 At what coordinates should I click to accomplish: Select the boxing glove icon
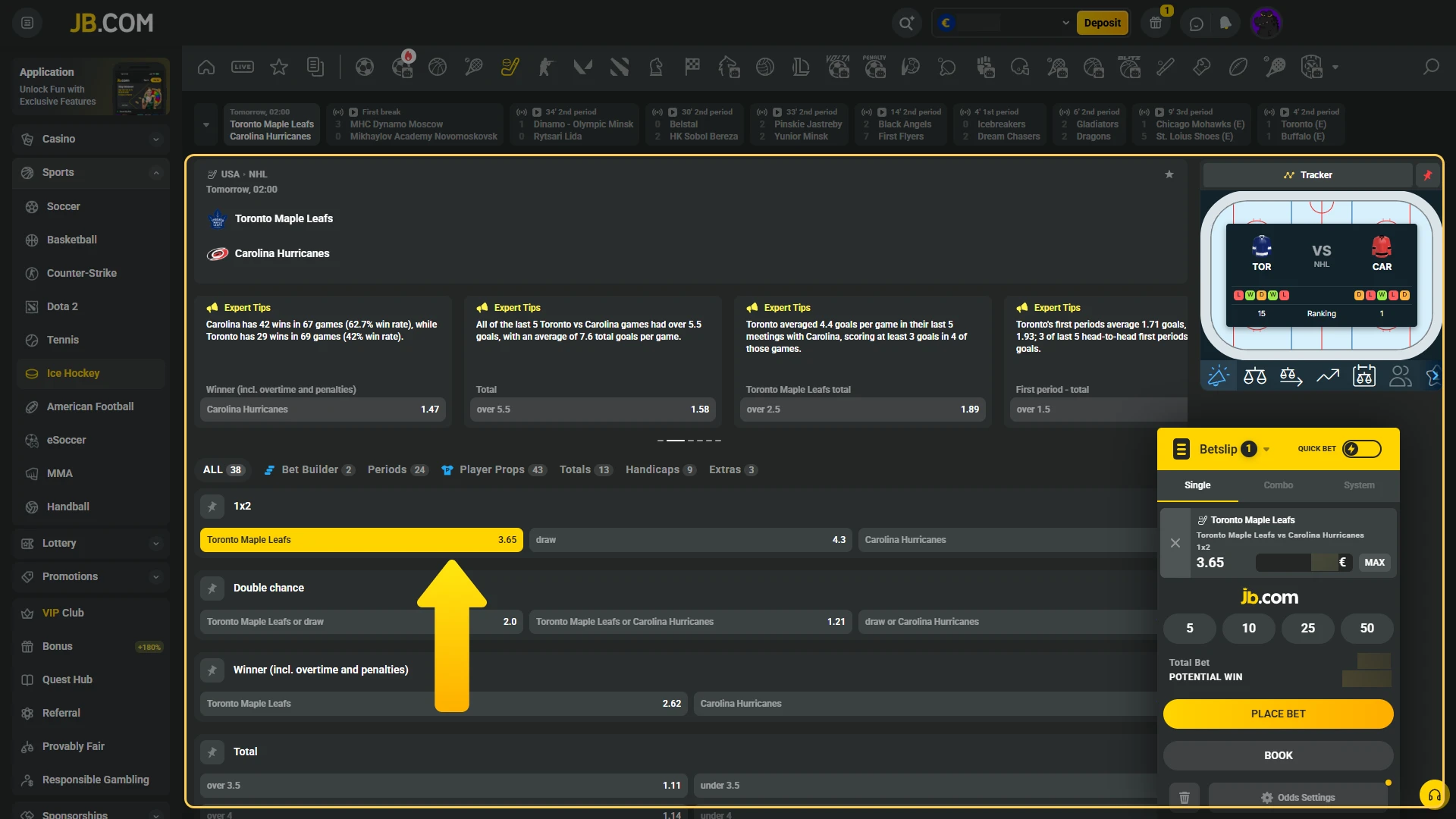click(x=1202, y=67)
